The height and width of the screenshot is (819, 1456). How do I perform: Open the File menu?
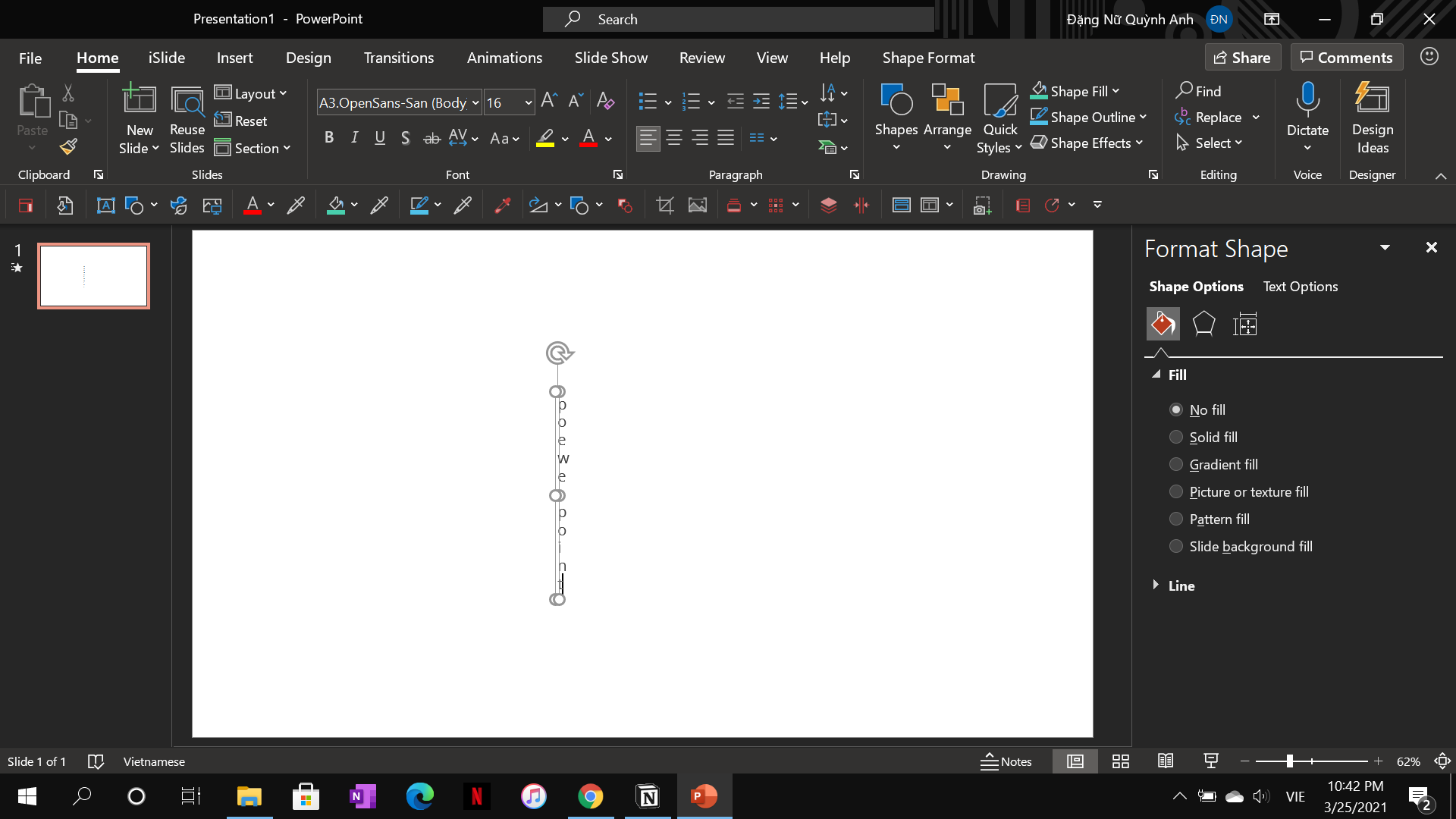30,58
